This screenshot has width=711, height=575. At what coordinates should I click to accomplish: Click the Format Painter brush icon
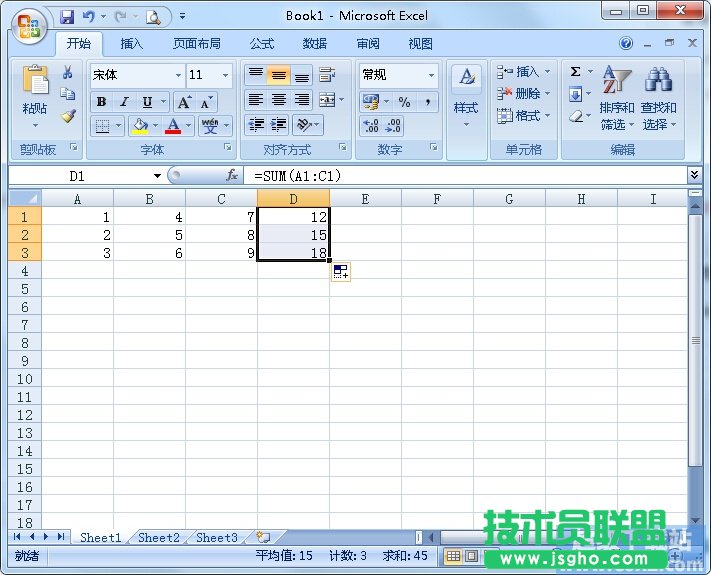click(68, 116)
